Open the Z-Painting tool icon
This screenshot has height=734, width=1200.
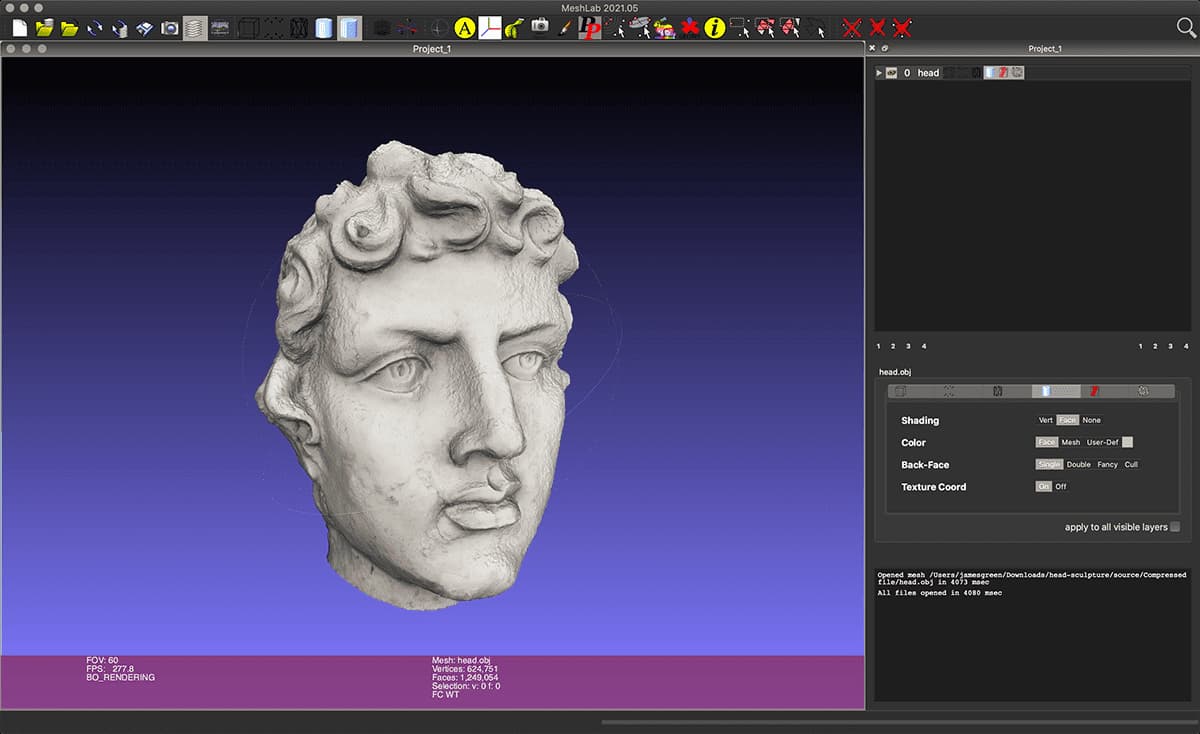coord(565,27)
